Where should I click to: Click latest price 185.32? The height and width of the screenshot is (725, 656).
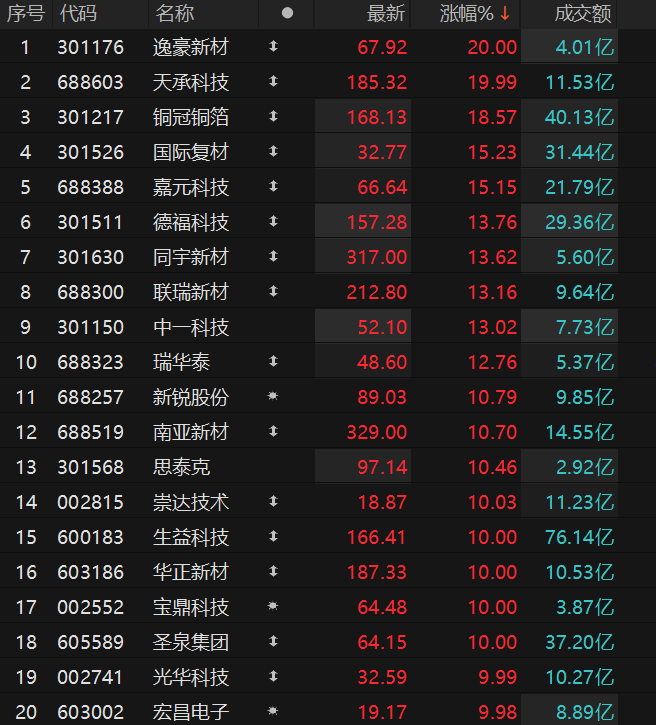(377, 82)
